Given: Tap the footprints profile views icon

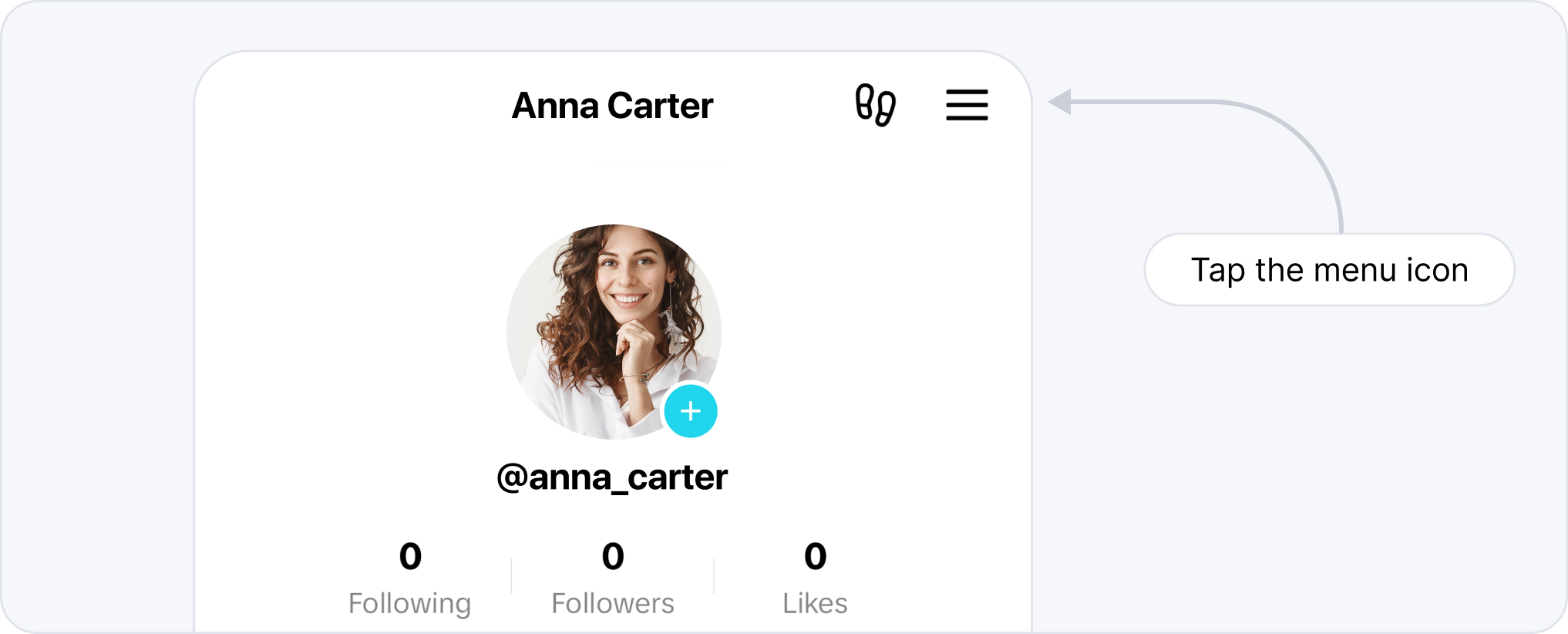Looking at the screenshot, I should point(876,105).
